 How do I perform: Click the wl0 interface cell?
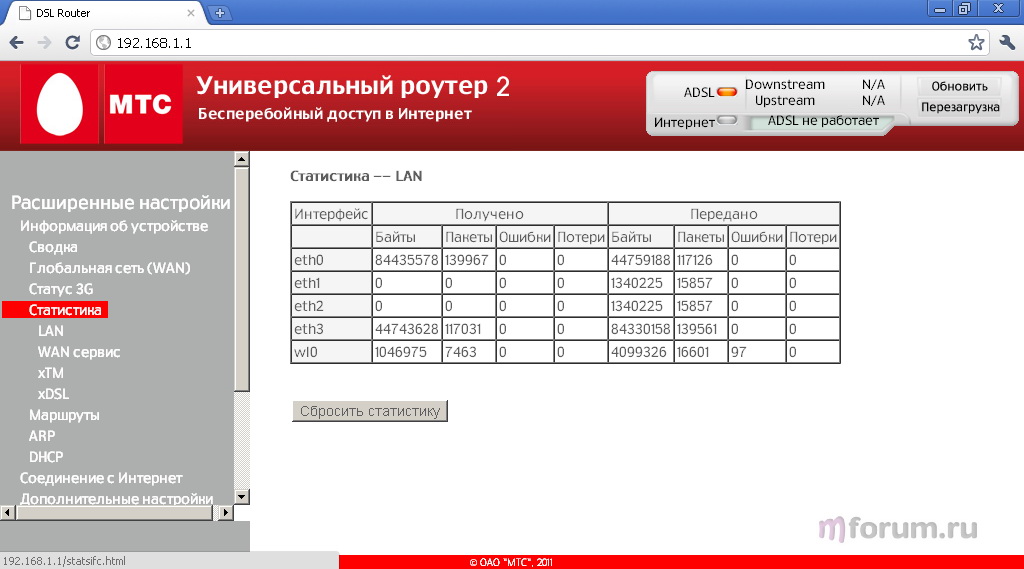[x=331, y=352]
